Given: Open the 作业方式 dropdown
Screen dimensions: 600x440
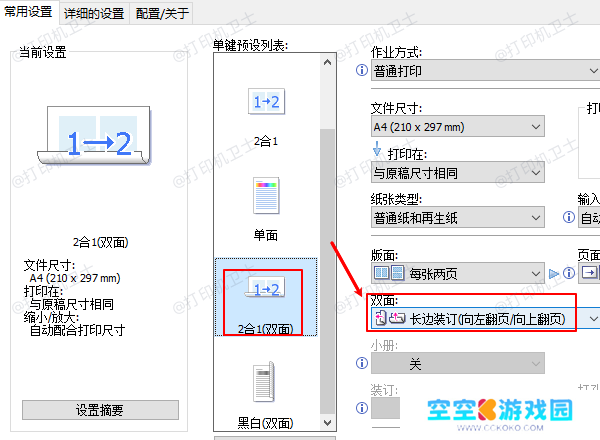Looking at the screenshot, I should coord(485,71).
